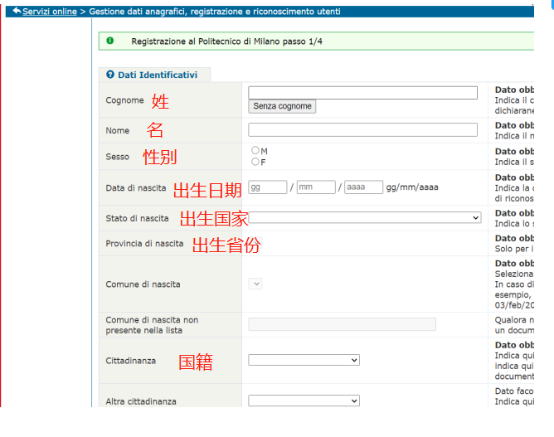The height and width of the screenshot is (437, 554).
Task: Open the Dati Identificativi tab
Action: point(155,75)
